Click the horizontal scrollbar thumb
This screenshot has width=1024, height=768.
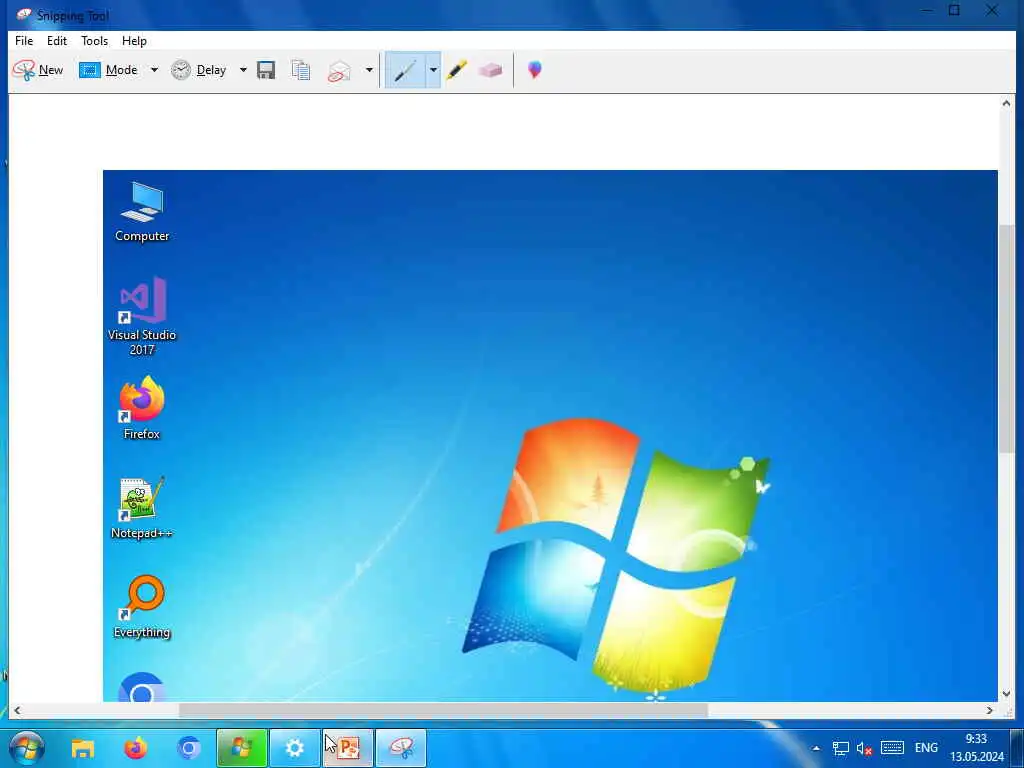443,710
